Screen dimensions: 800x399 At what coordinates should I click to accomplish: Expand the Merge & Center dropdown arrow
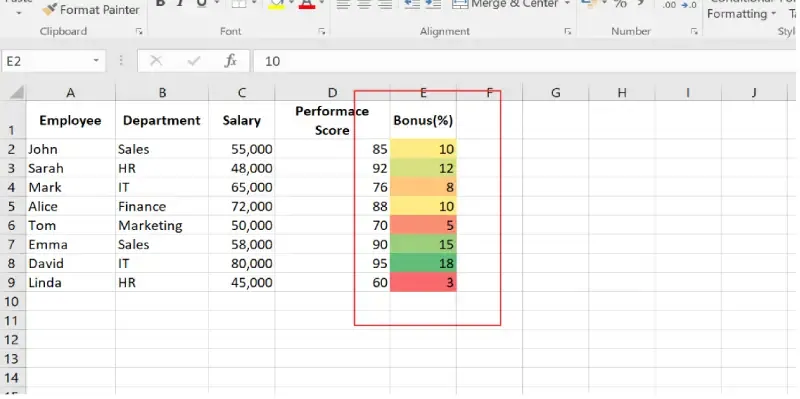click(x=567, y=4)
